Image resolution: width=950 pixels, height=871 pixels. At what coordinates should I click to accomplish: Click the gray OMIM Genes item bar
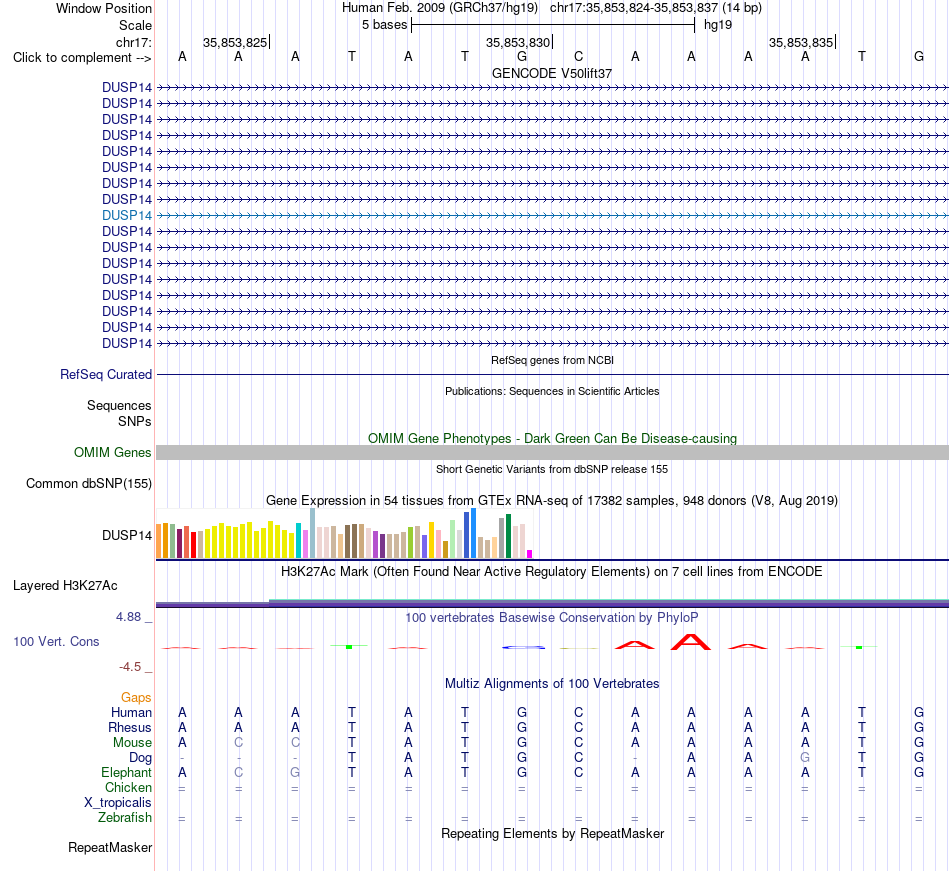click(x=552, y=452)
